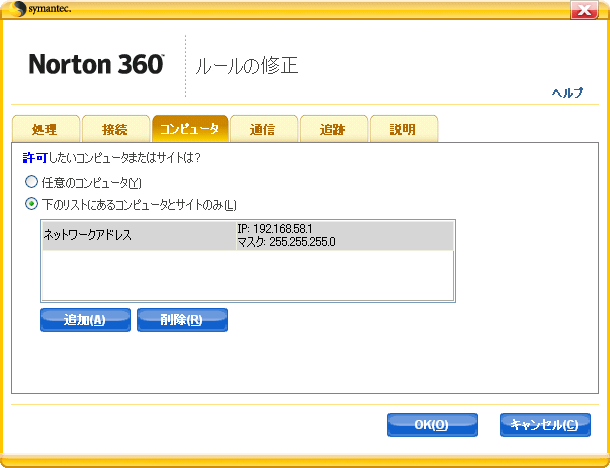Open the ヘルプ link
Viewport: 610px width, 468px height.
point(567,92)
